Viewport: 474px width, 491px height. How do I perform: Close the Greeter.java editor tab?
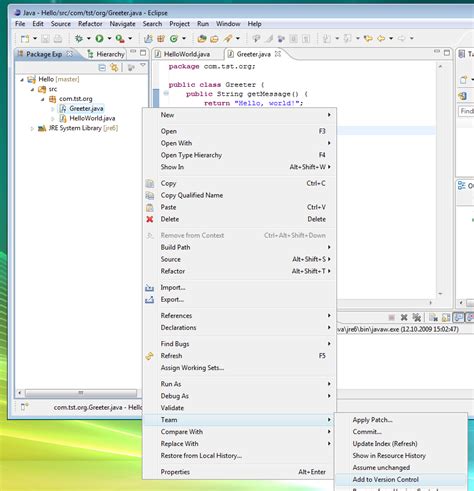coord(278,54)
